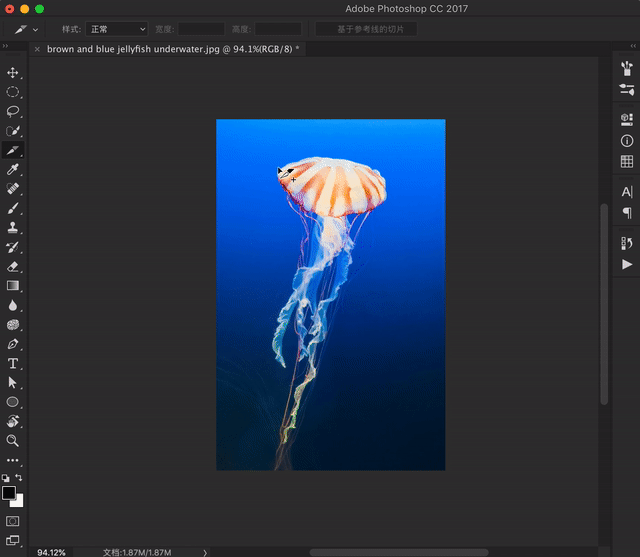Close the jellyfish document tab
640x557 pixels.
coord(37,48)
